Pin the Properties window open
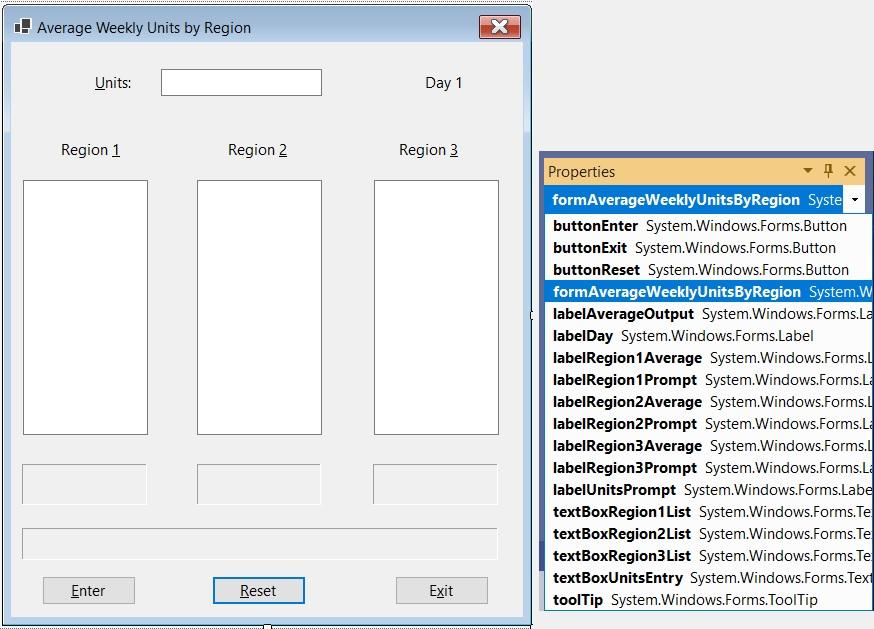874x629 pixels. pyautogui.click(x=826, y=171)
